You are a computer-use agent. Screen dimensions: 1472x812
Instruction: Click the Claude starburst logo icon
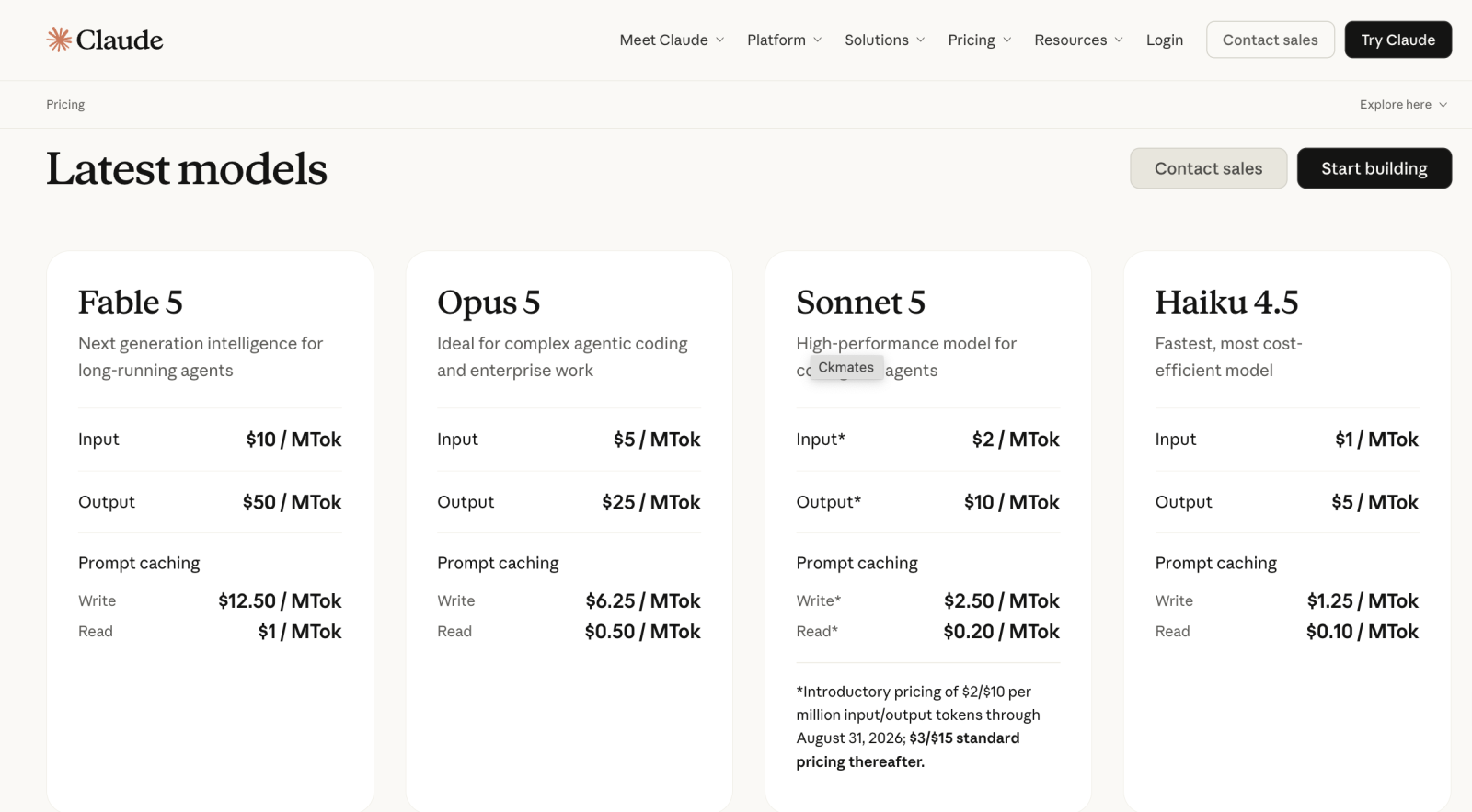59,40
